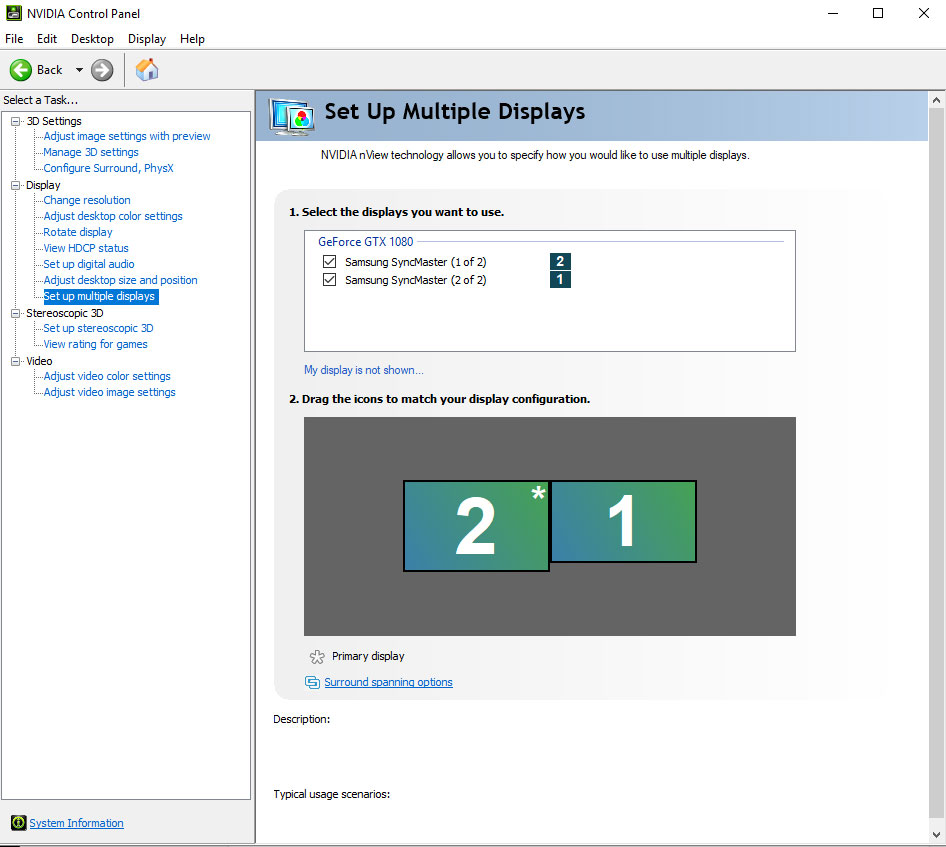Collapse the Stereoscopic 3D tree node
The height and width of the screenshot is (847, 946).
pos(16,313)
